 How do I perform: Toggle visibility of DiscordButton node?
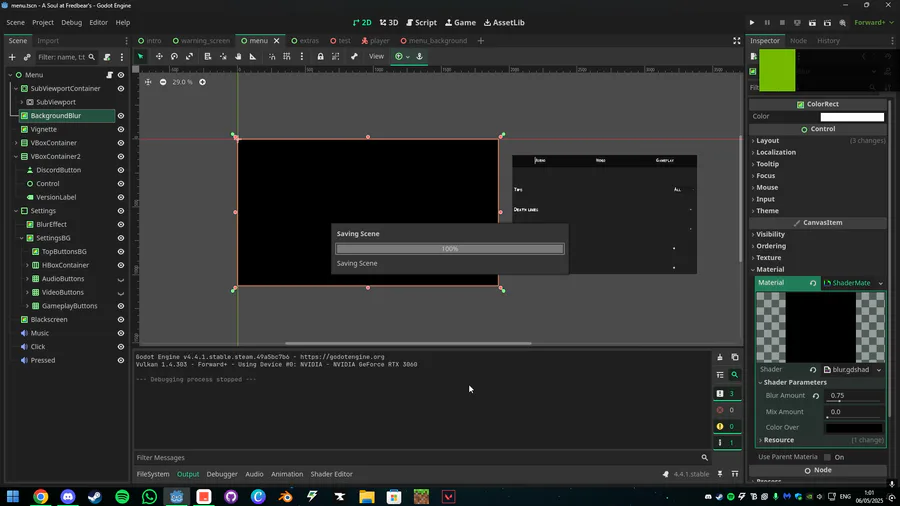(x=121, y=170)
